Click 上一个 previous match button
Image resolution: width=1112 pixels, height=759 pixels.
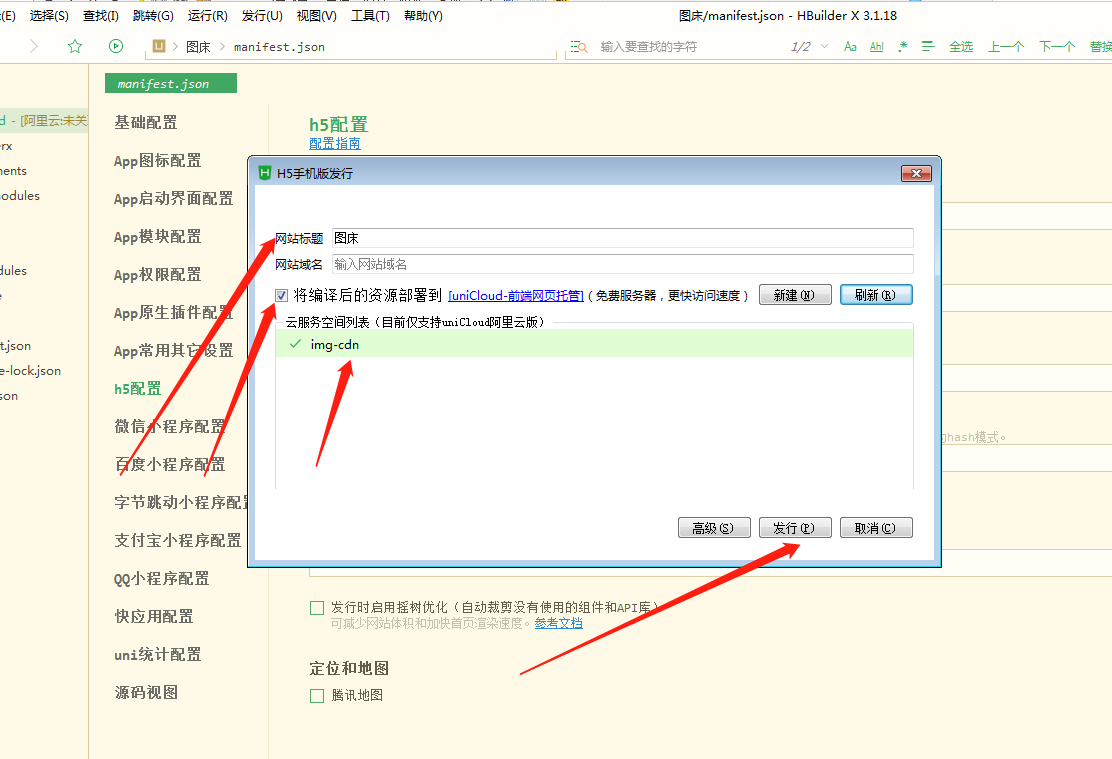[x=1006, y=47]
